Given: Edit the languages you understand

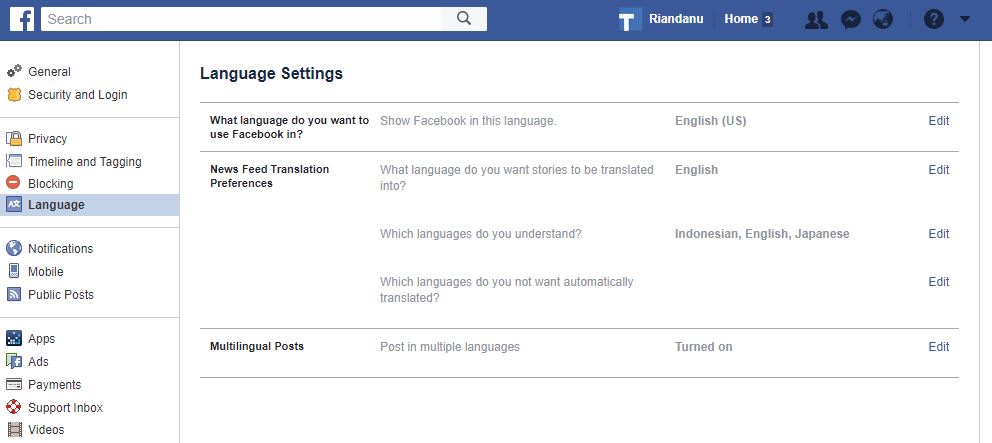Looking at the screenshot, I should [938, 234].
